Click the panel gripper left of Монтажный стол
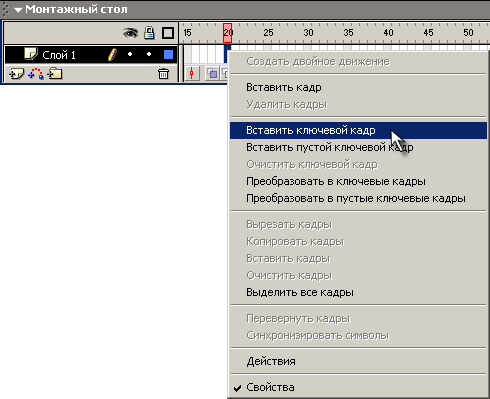 coord(5,9)
